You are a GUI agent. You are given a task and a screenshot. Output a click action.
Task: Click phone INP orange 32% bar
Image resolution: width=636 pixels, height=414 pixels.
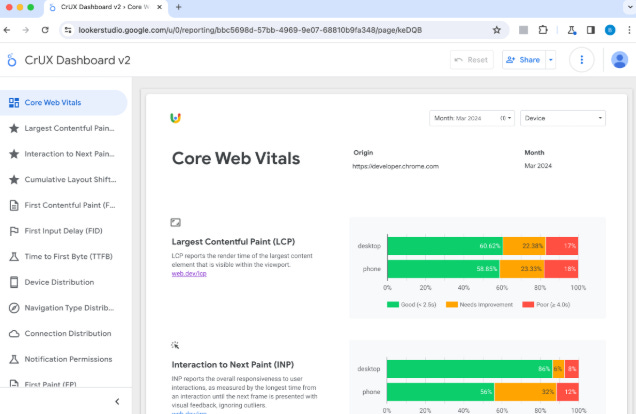pos(525,392)
